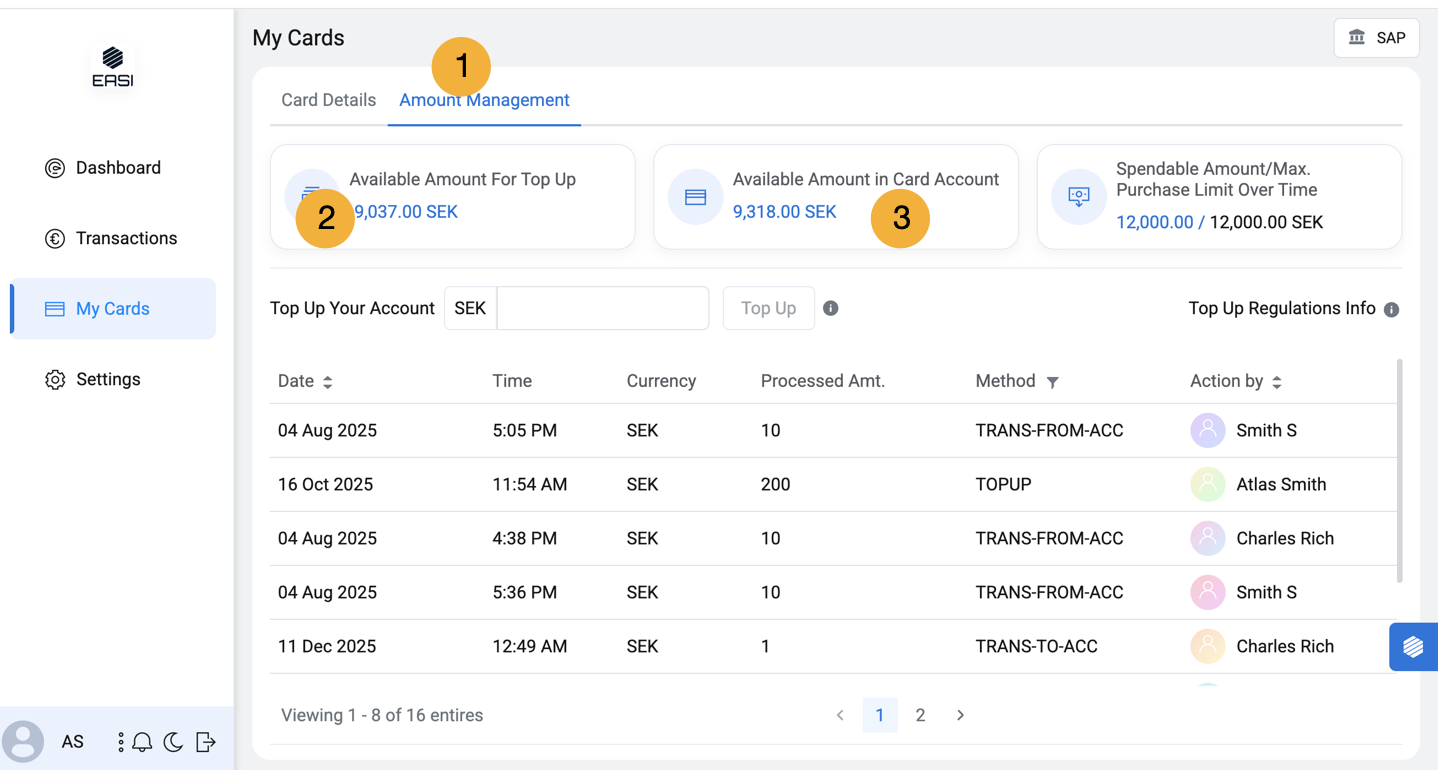Click the logout icon in bottom bar
Viewport: 1442px width, 770px height.
coord(205,742)
